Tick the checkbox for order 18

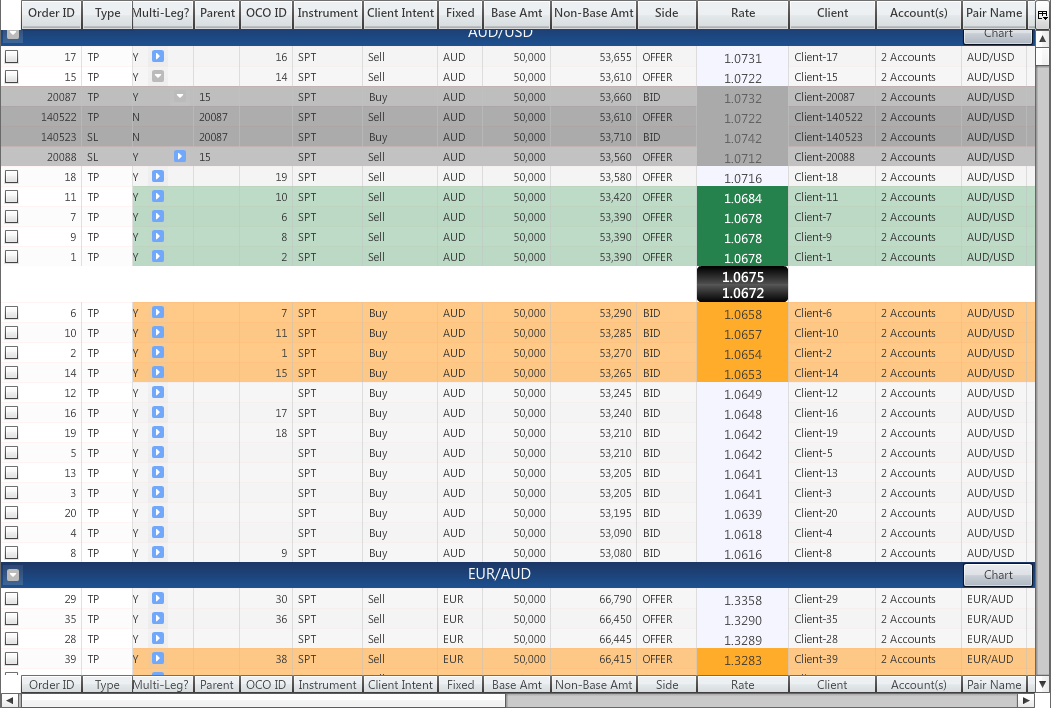[12, 177]
